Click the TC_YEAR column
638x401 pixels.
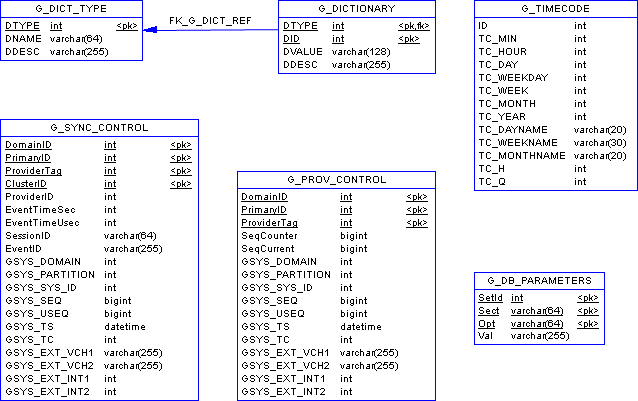click(x=502, y=117)
